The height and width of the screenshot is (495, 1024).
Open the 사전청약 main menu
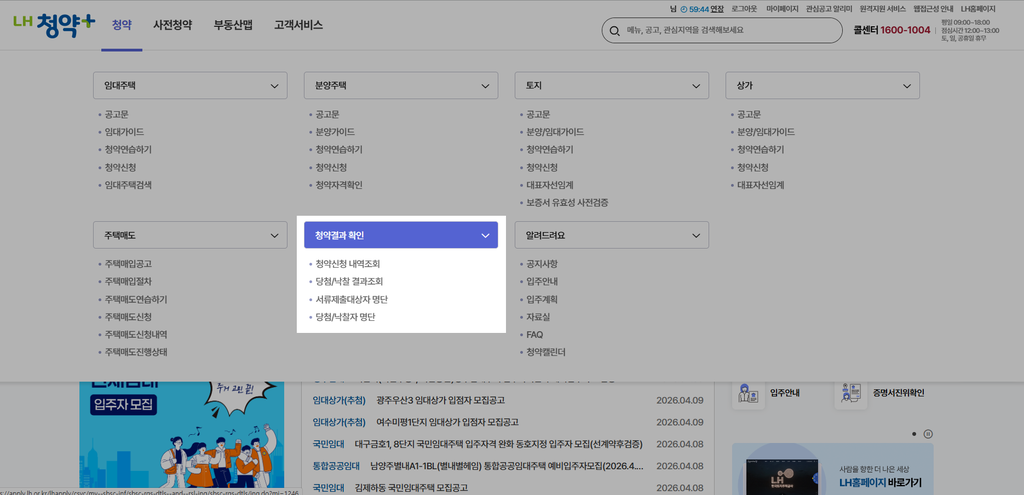(x=172, y=25)
